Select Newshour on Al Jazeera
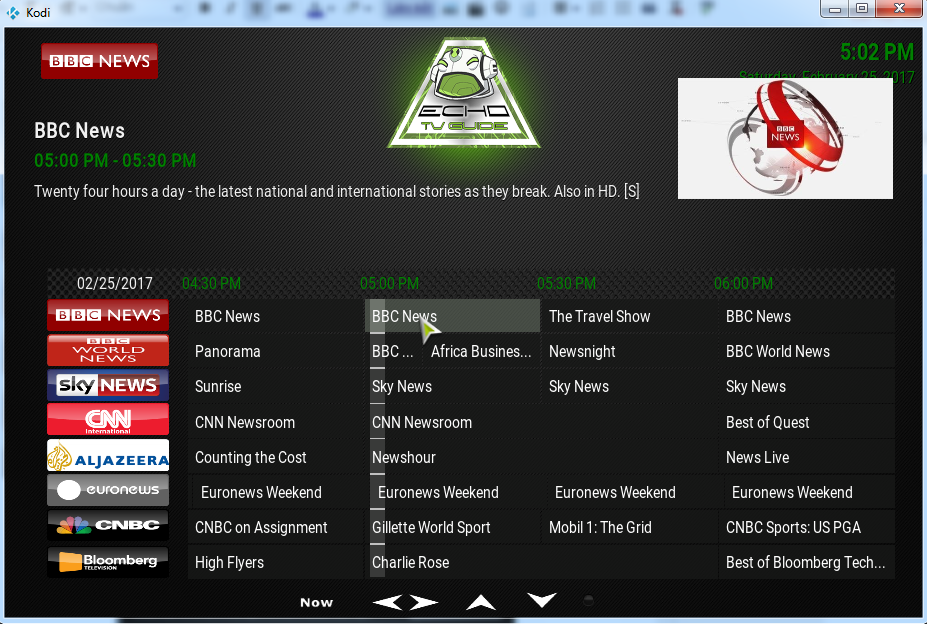The height and width of the screenshot is (624, 927). 541,457
